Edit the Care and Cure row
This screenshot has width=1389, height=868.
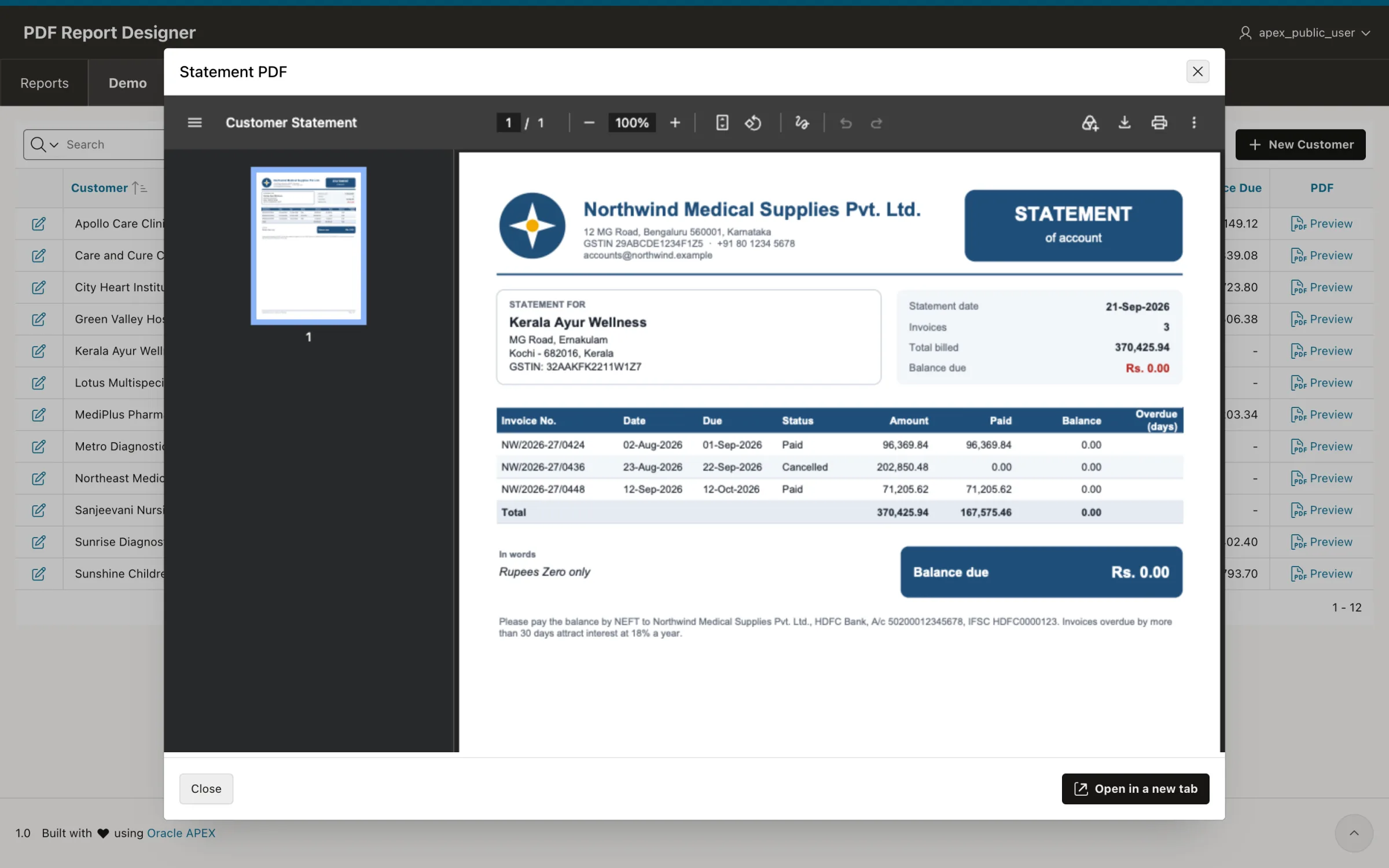pyautogui.click(x=39, y=256)
